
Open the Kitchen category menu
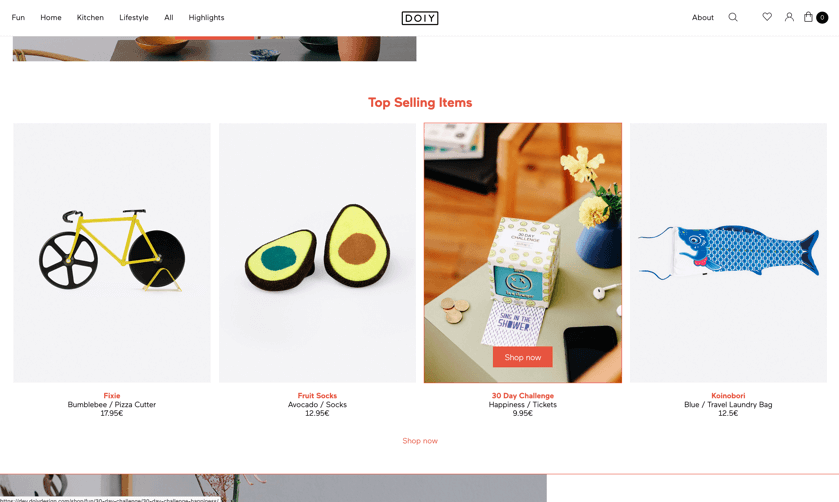(x=90, y=18)
